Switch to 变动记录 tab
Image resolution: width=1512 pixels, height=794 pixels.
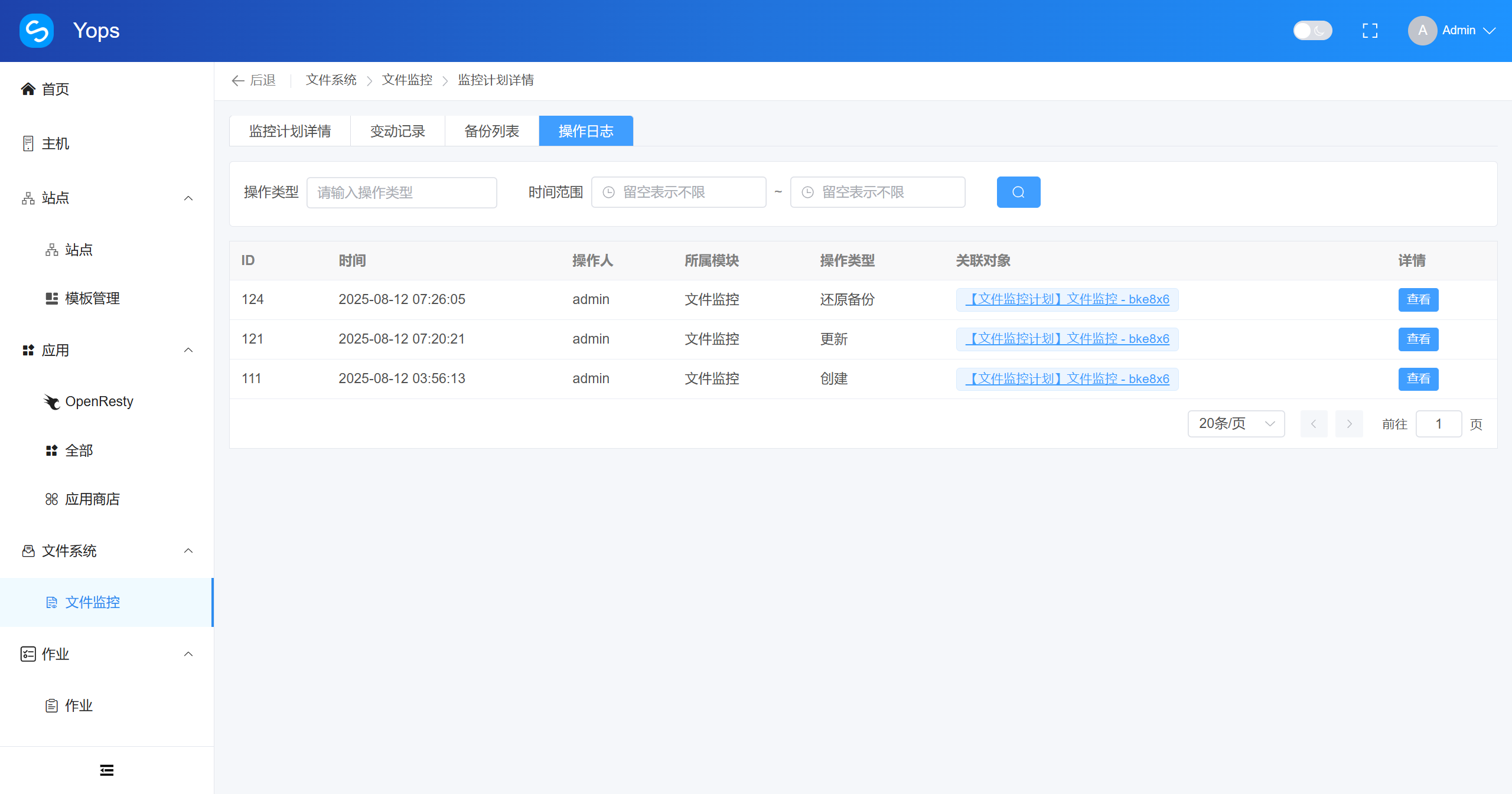coord(397,131)
